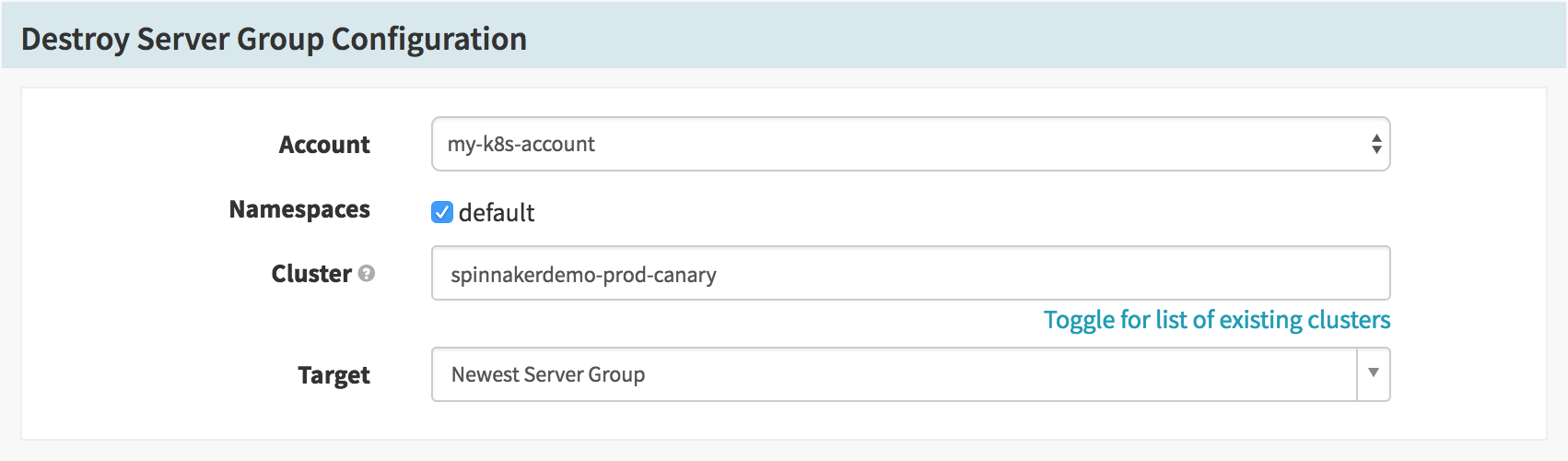
Task: Click the Newest Server Group option text
Action: point(548,374)
